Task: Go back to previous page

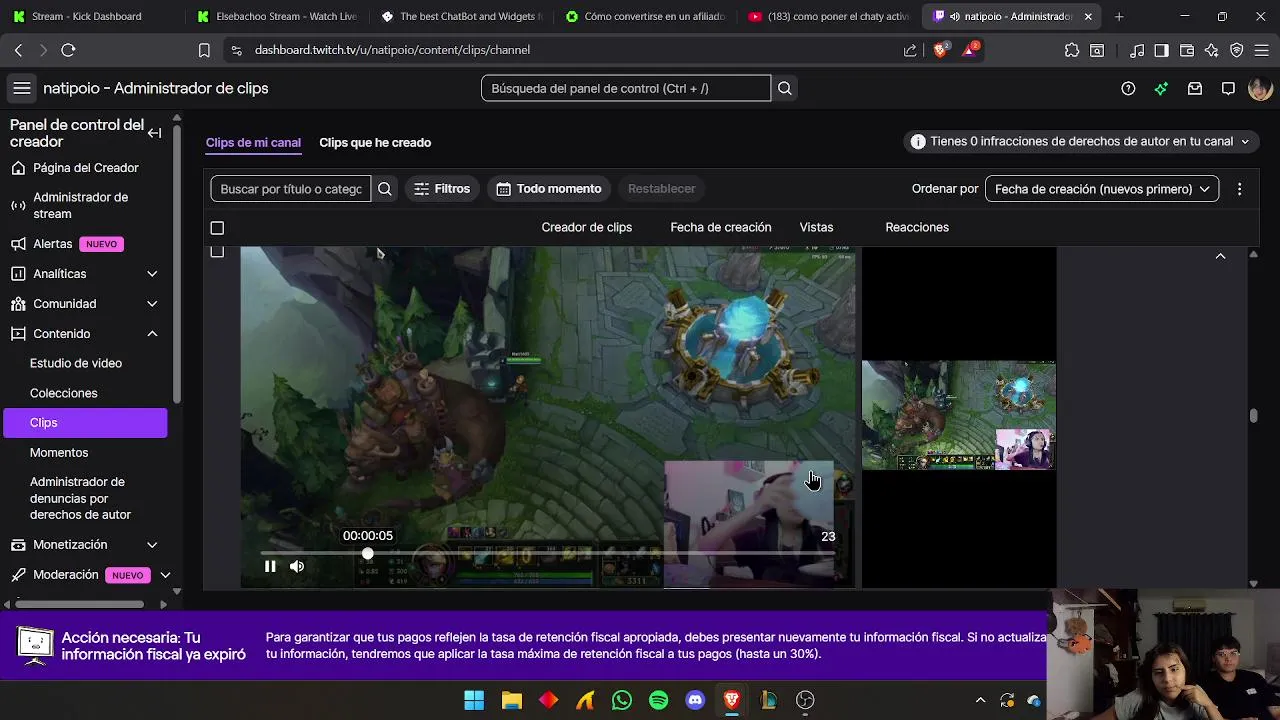Action: pos(18,50)
